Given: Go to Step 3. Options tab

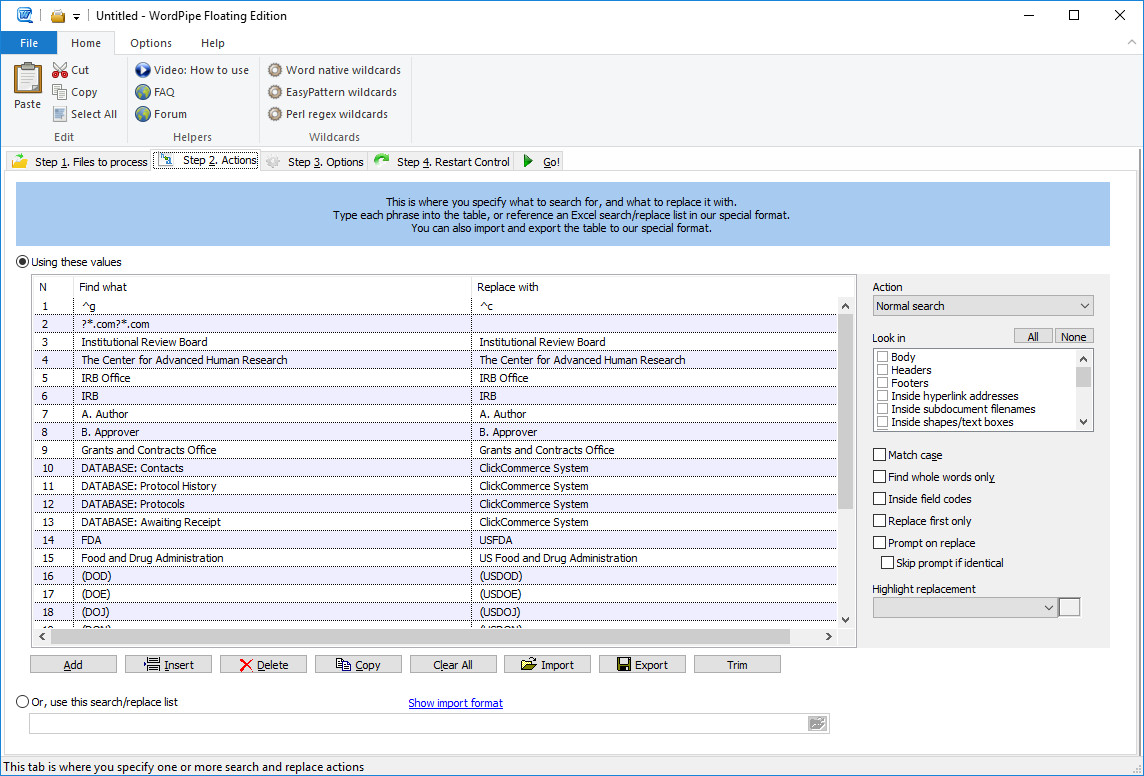Looking at the screenshot, I should (315, 162).
